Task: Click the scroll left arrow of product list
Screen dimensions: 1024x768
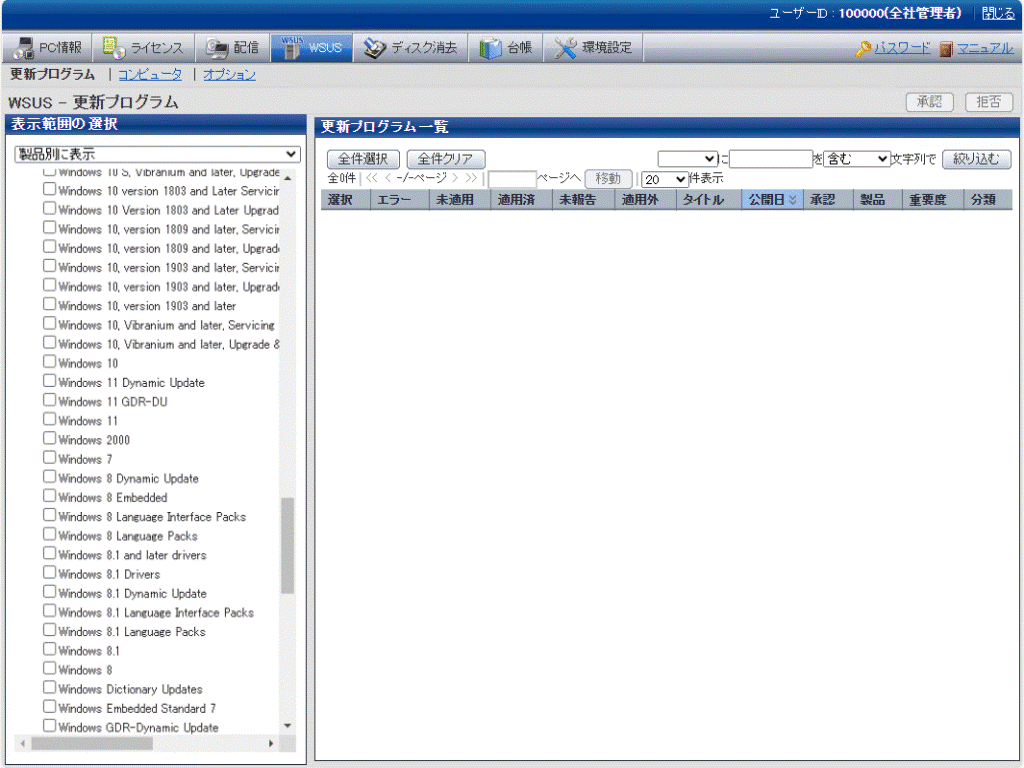Action: 23,743
